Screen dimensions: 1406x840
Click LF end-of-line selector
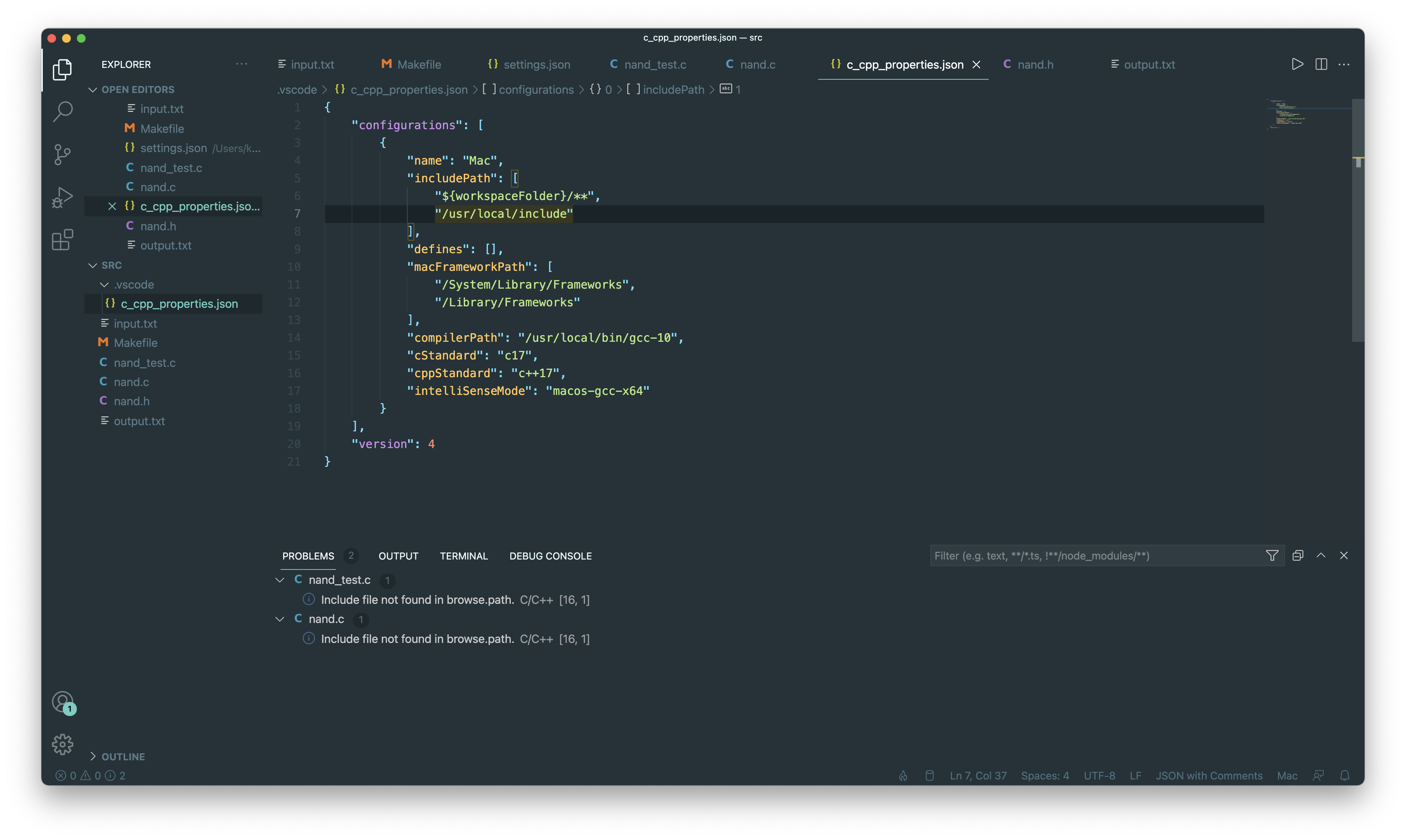click(1135, 775)
